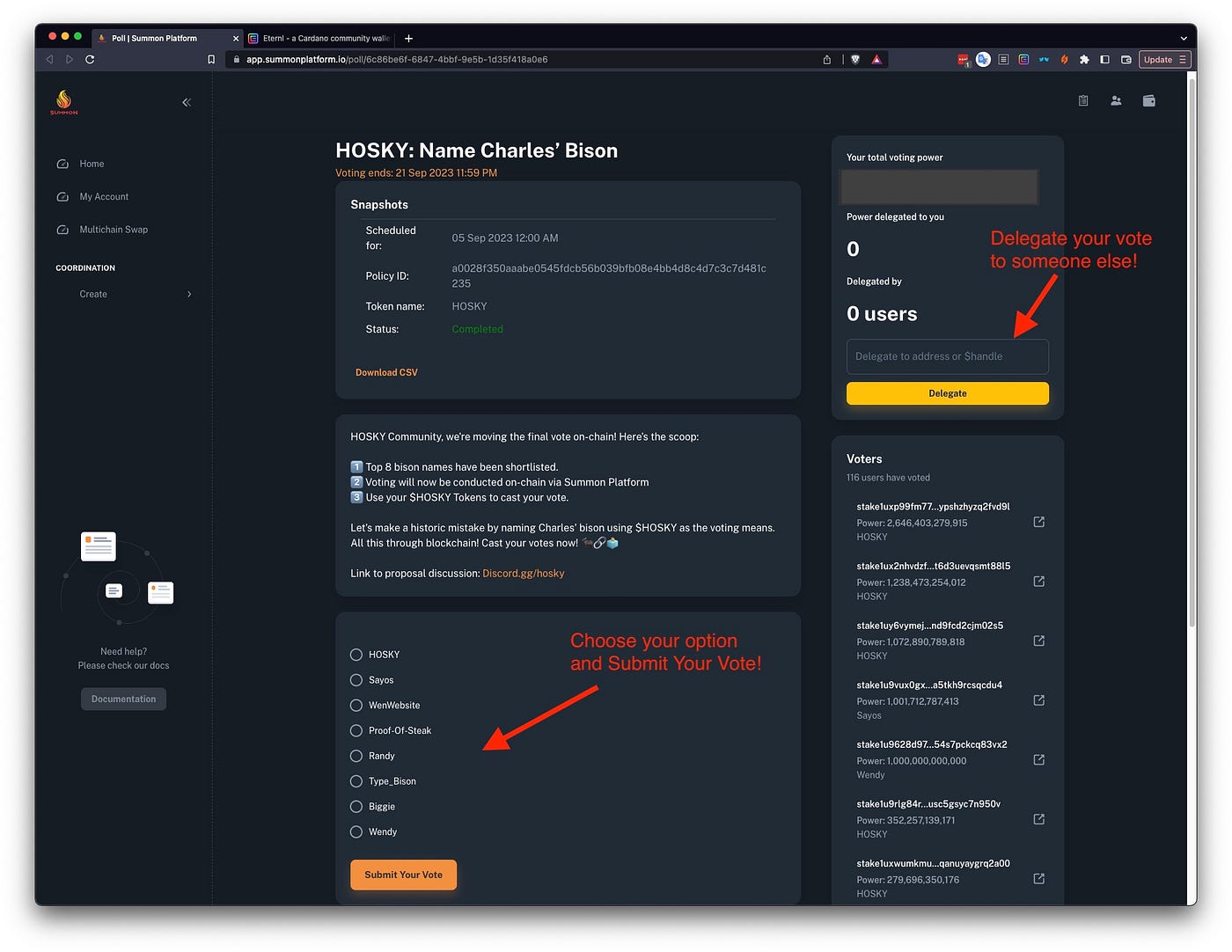
Task: Open explorer link for stake1uxwumkmu voter
Action: pos(1038,878)
